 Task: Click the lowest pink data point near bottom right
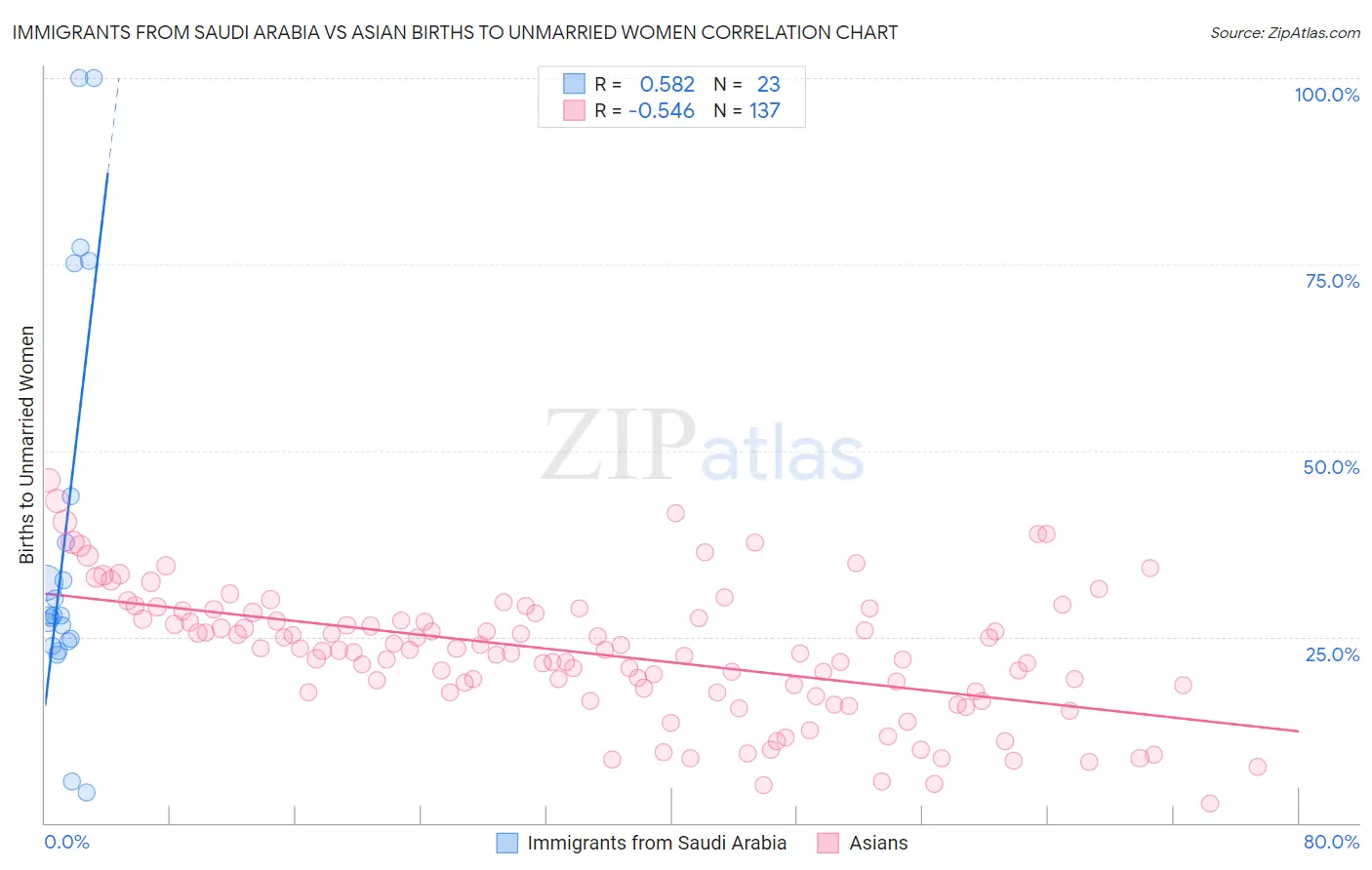pos(1210,804)
